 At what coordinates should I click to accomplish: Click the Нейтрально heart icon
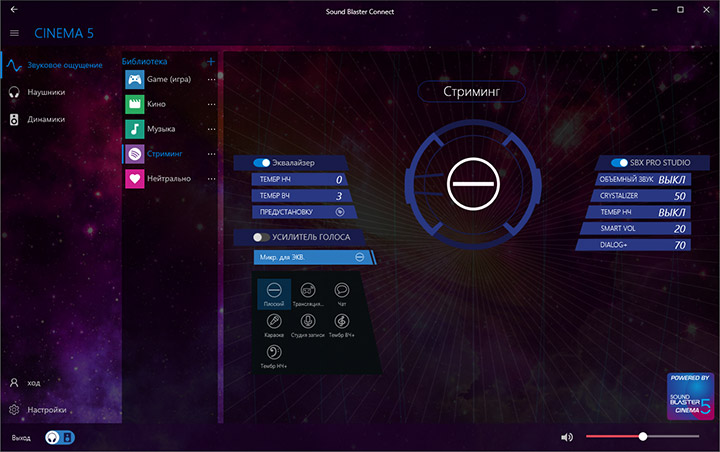[135, 179]
